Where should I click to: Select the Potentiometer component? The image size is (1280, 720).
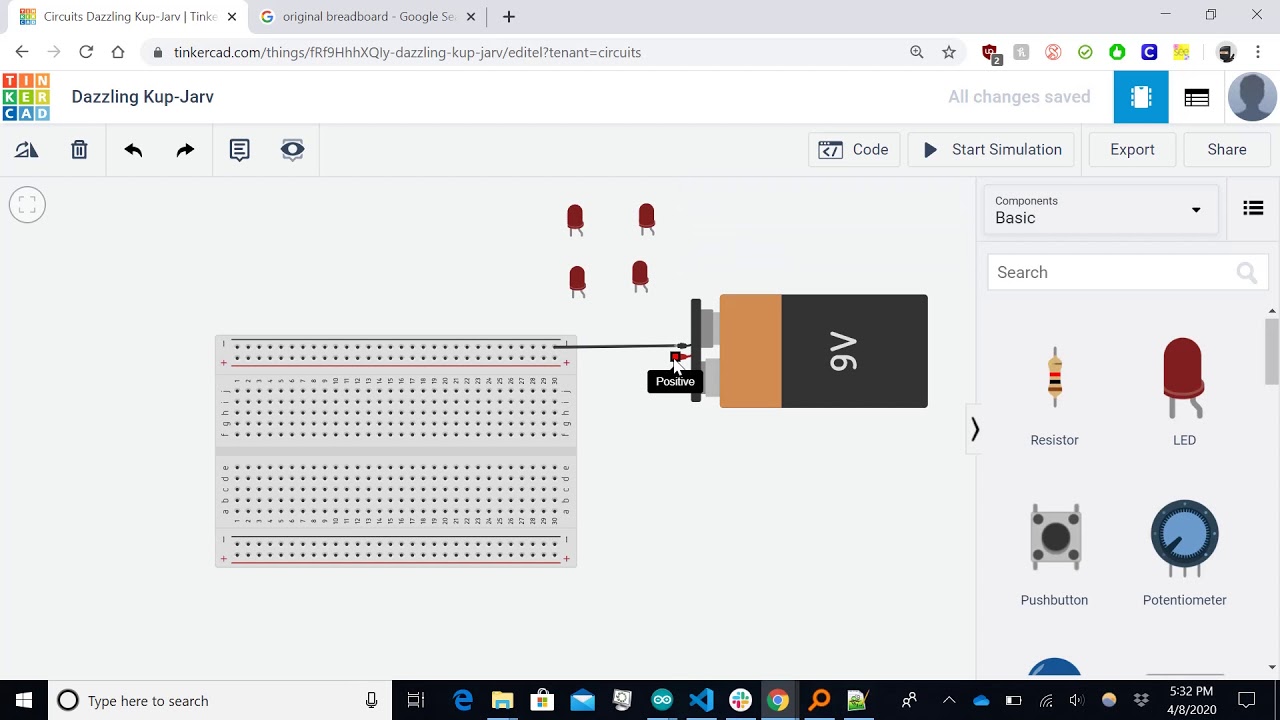[x=1184, y=554]
